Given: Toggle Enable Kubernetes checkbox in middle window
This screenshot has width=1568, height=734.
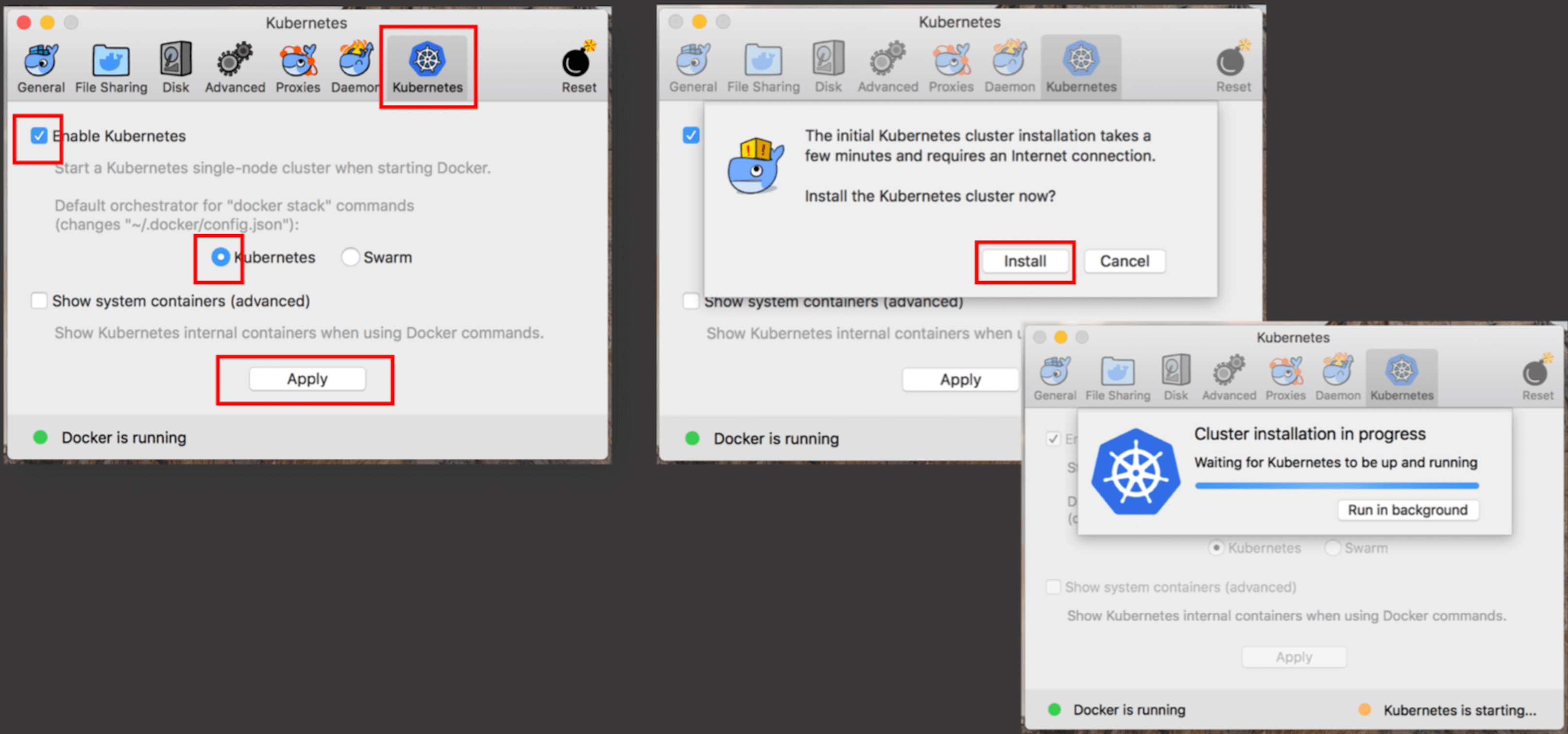Looking at the screenshot, I should pyautogui.click(x=691, y=134).
